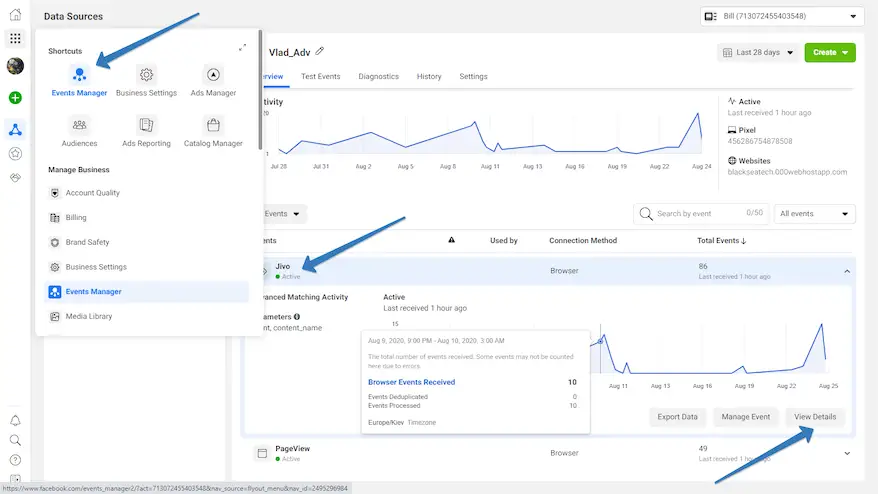
Task: Open Audiences shortcut icon
Action: click(79, 125)
